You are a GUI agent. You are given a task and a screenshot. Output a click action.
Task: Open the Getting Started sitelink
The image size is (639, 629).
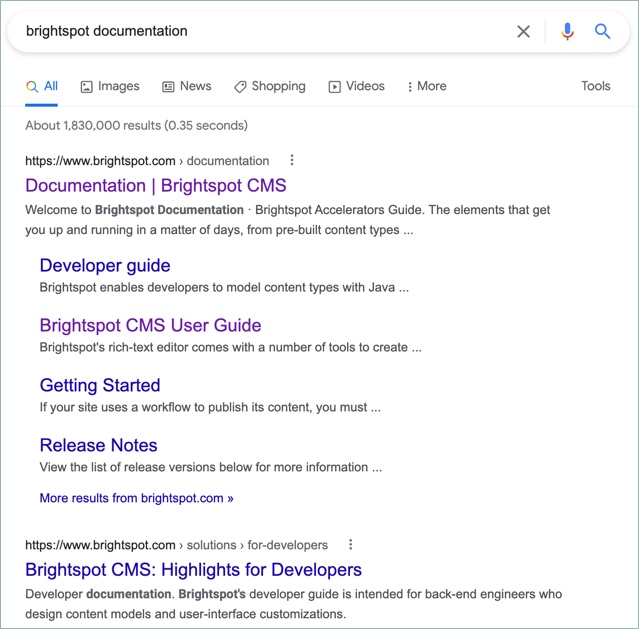100,385
